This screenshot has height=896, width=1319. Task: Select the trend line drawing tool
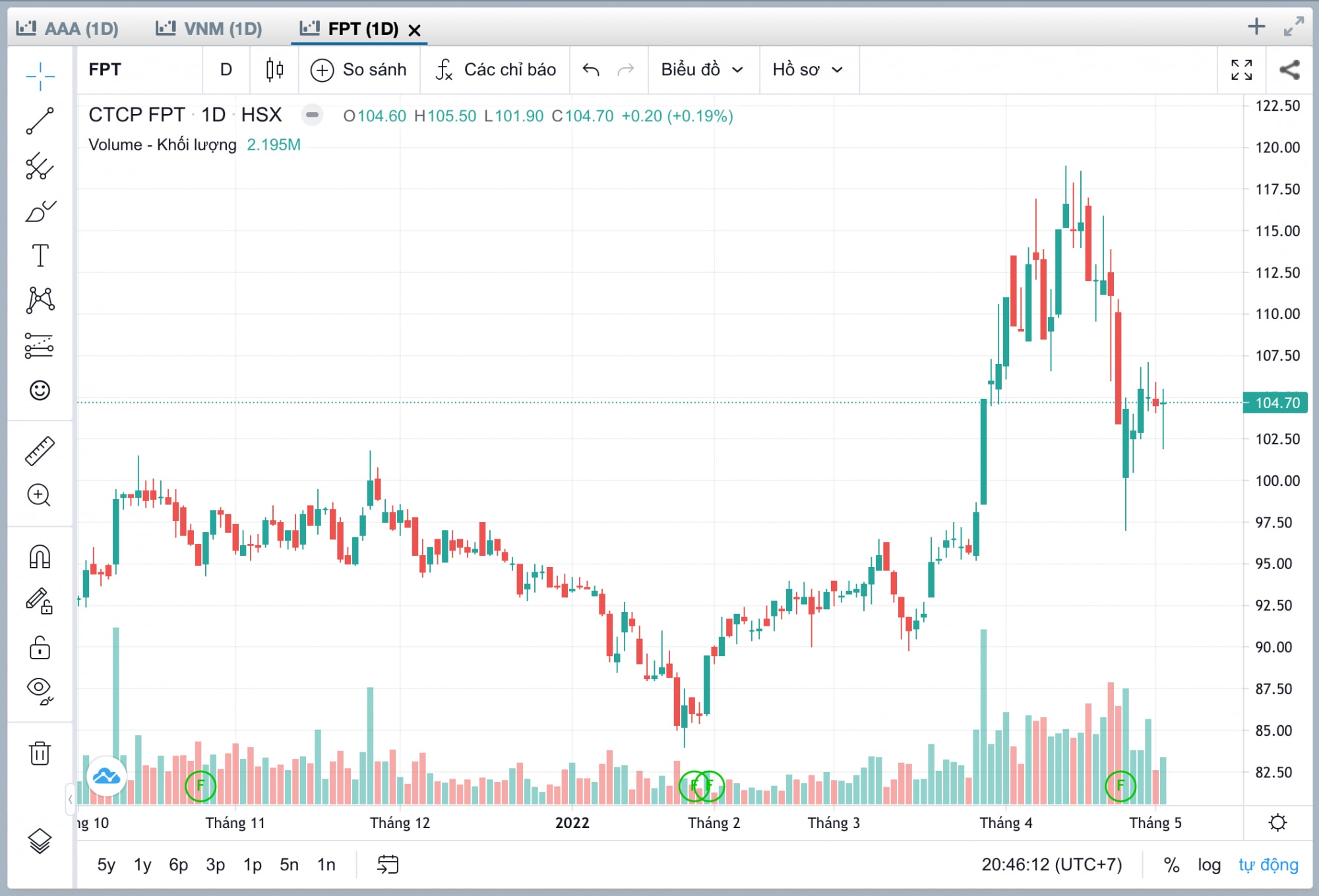tap(40, 121)
